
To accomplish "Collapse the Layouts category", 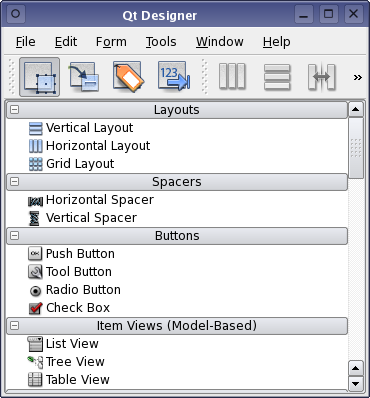I will click(14, 110).
